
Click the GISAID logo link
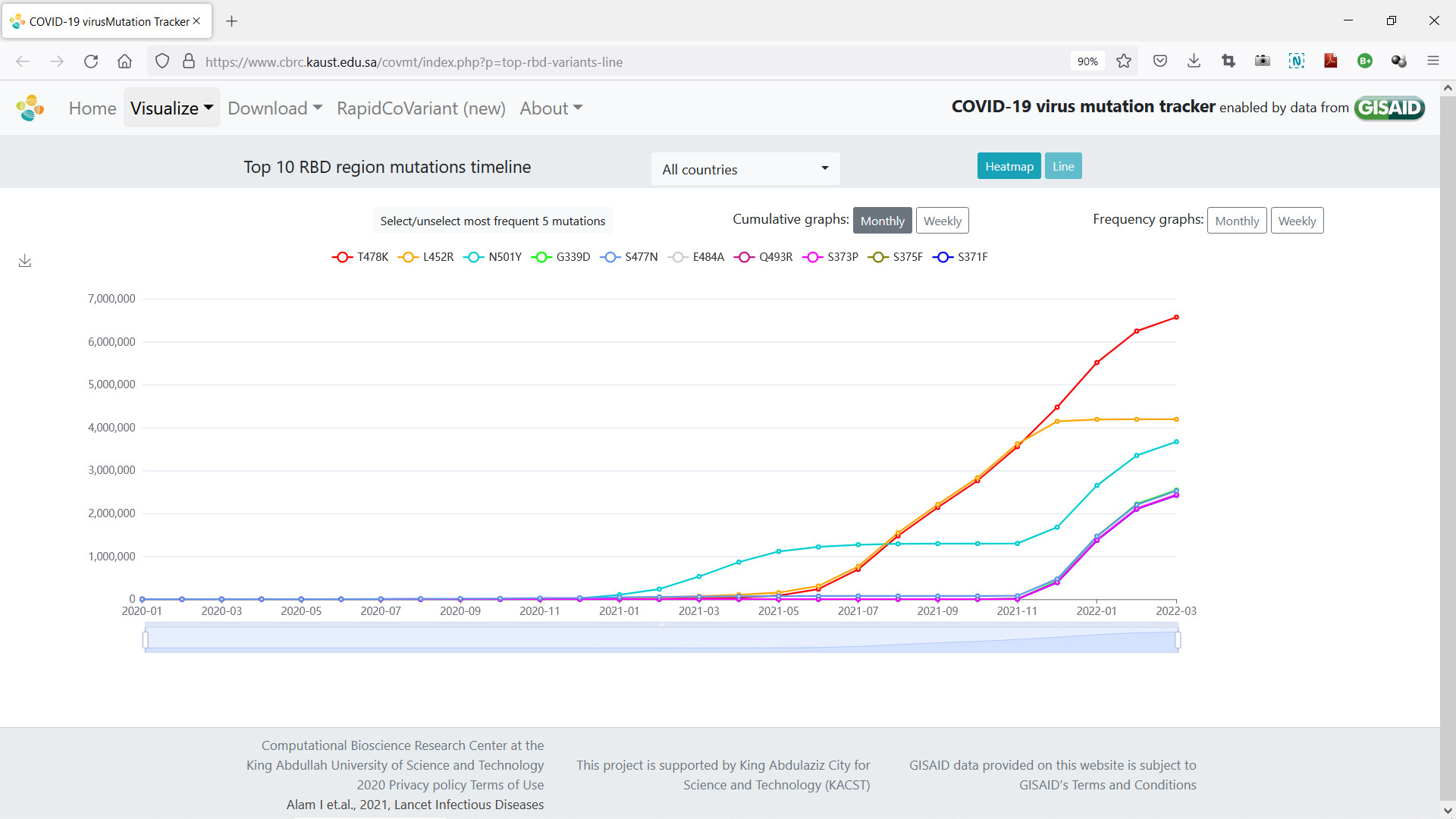pyautogui.click(x=1389, y=108)
